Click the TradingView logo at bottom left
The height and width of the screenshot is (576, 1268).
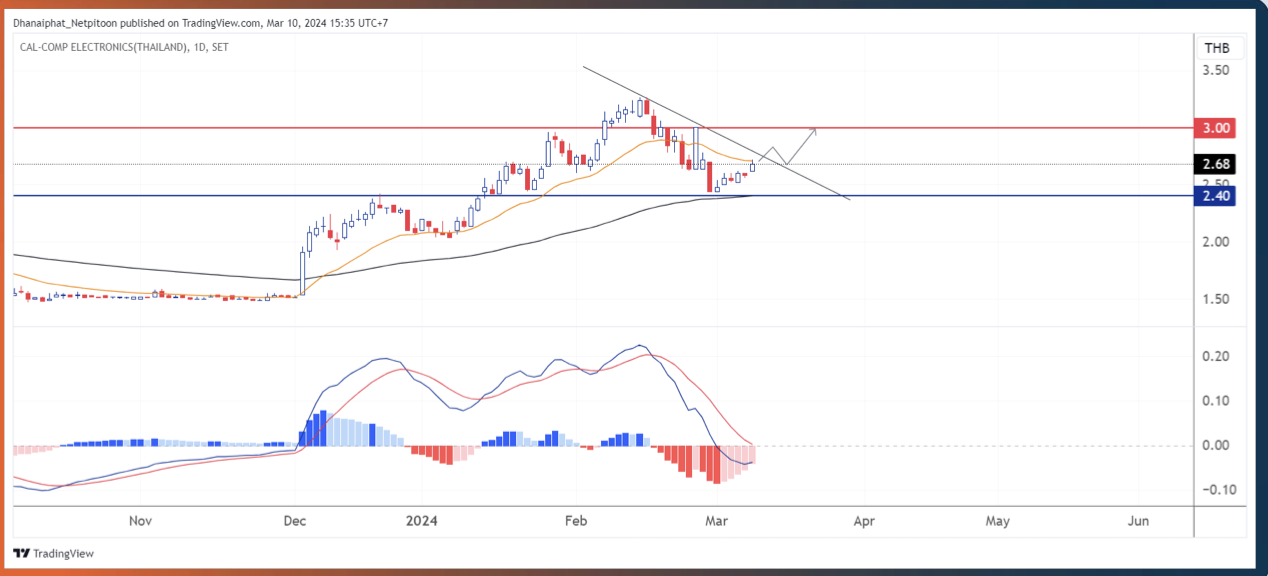click(x=52, y=554)
